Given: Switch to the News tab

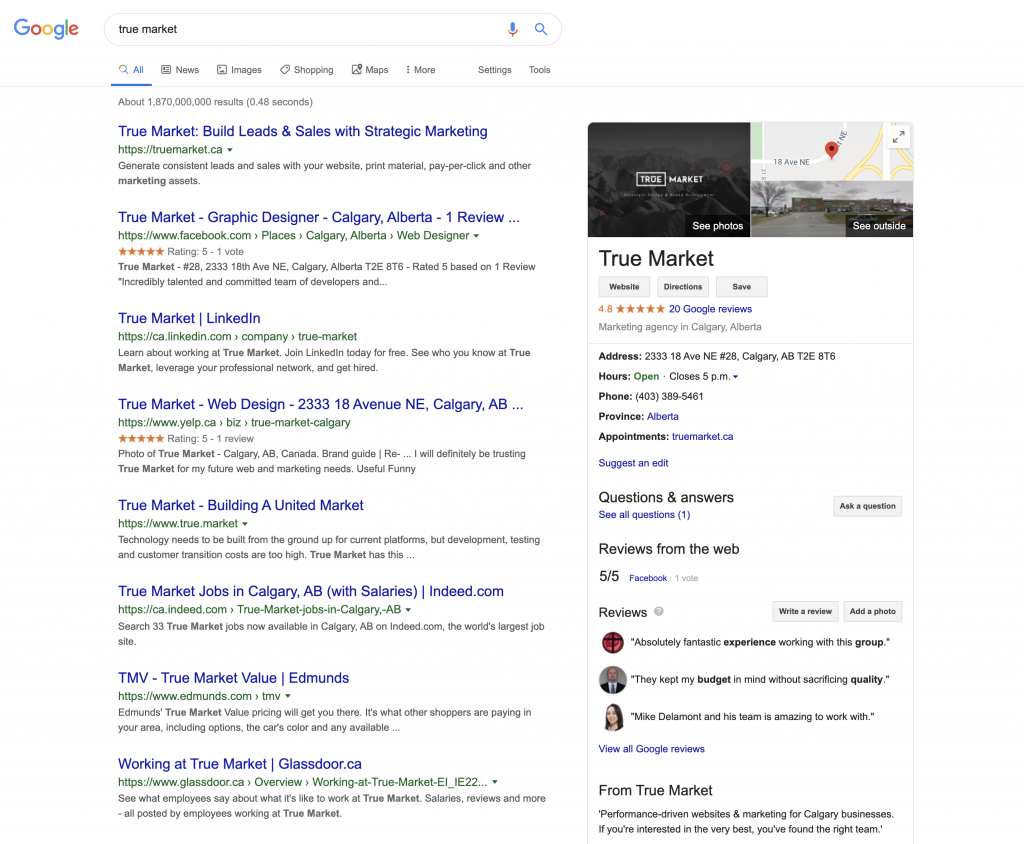Looking at the screenshot, I should (180, 70).
